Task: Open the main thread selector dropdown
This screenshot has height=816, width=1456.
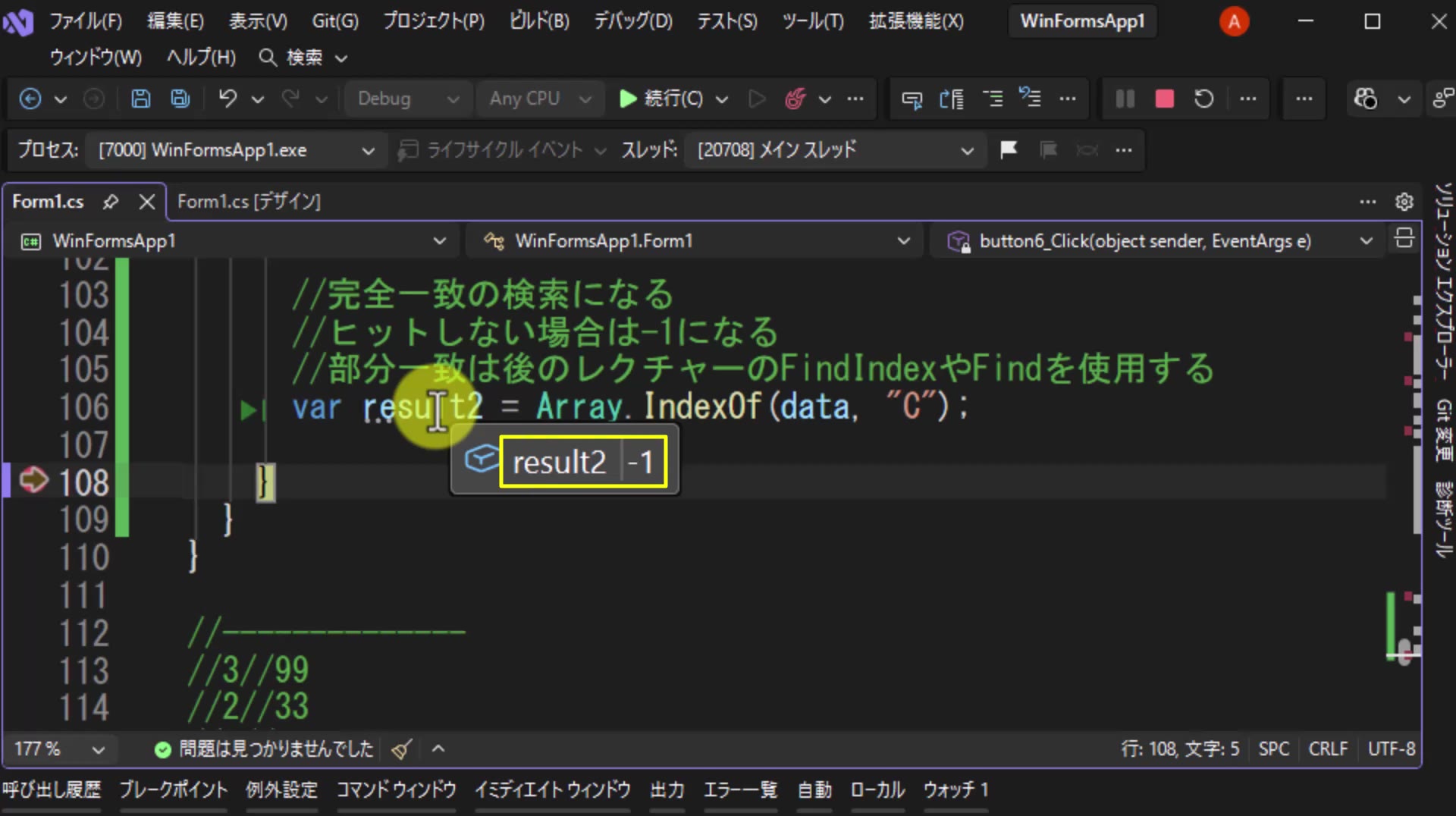Action: (x=835, y=150)
